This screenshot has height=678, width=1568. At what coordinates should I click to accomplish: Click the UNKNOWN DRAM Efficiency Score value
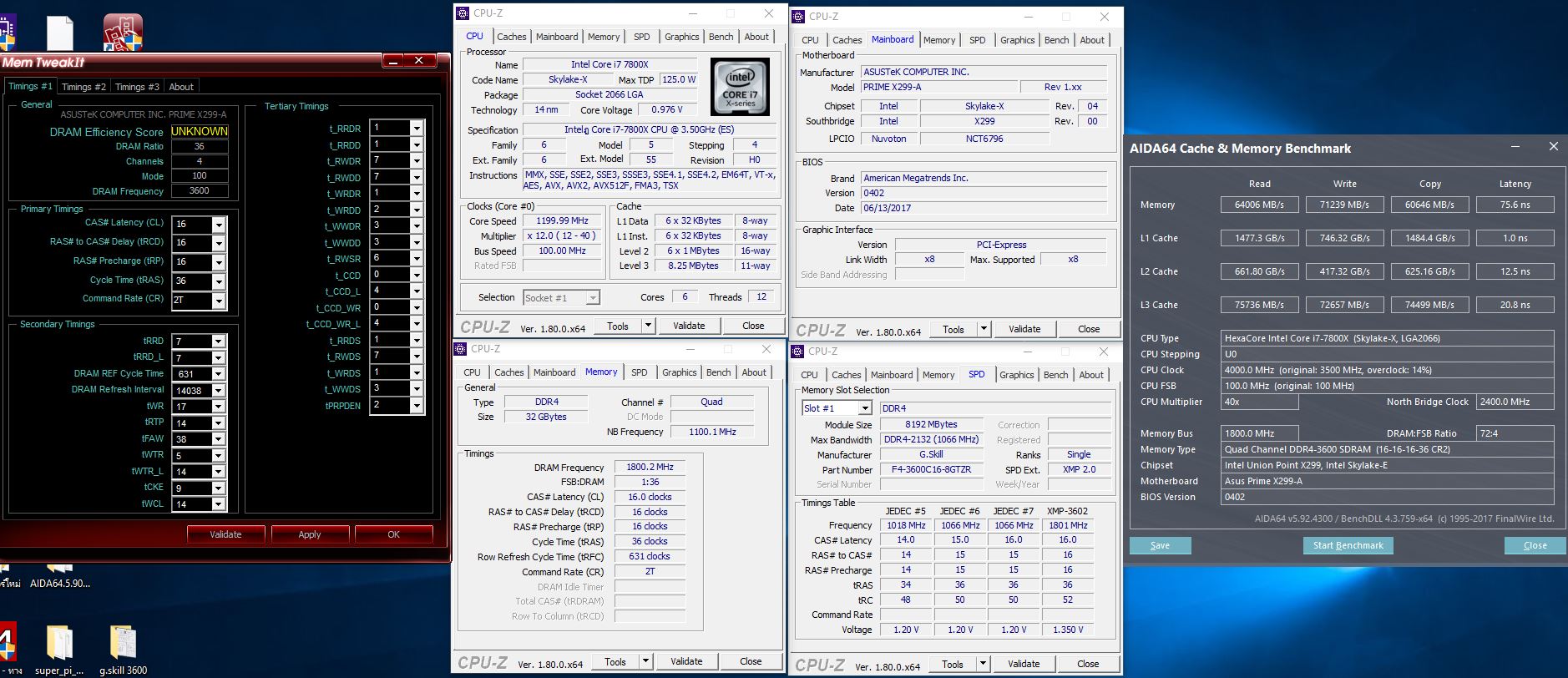(200, 131)
